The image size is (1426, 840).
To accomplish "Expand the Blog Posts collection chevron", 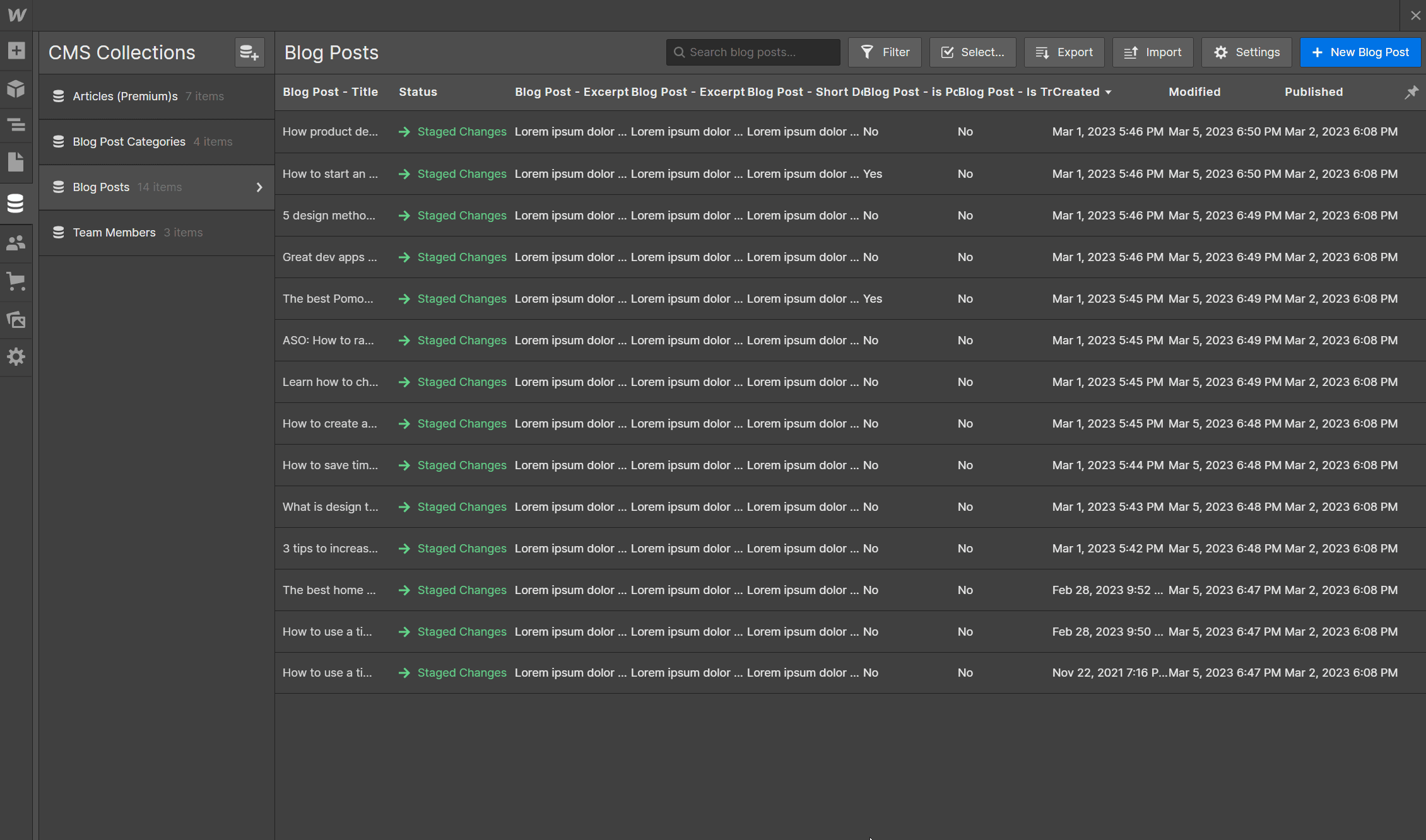I will point(259,187).
